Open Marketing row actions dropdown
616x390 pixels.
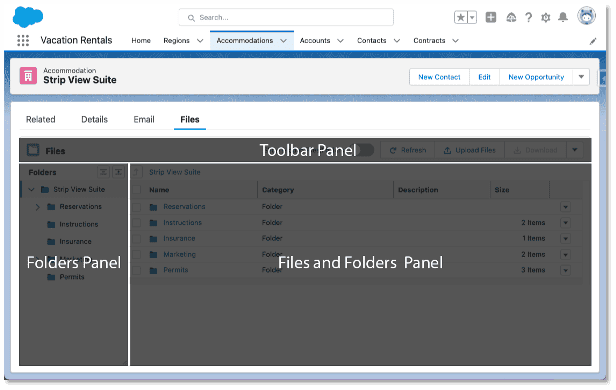coord(566,255)
